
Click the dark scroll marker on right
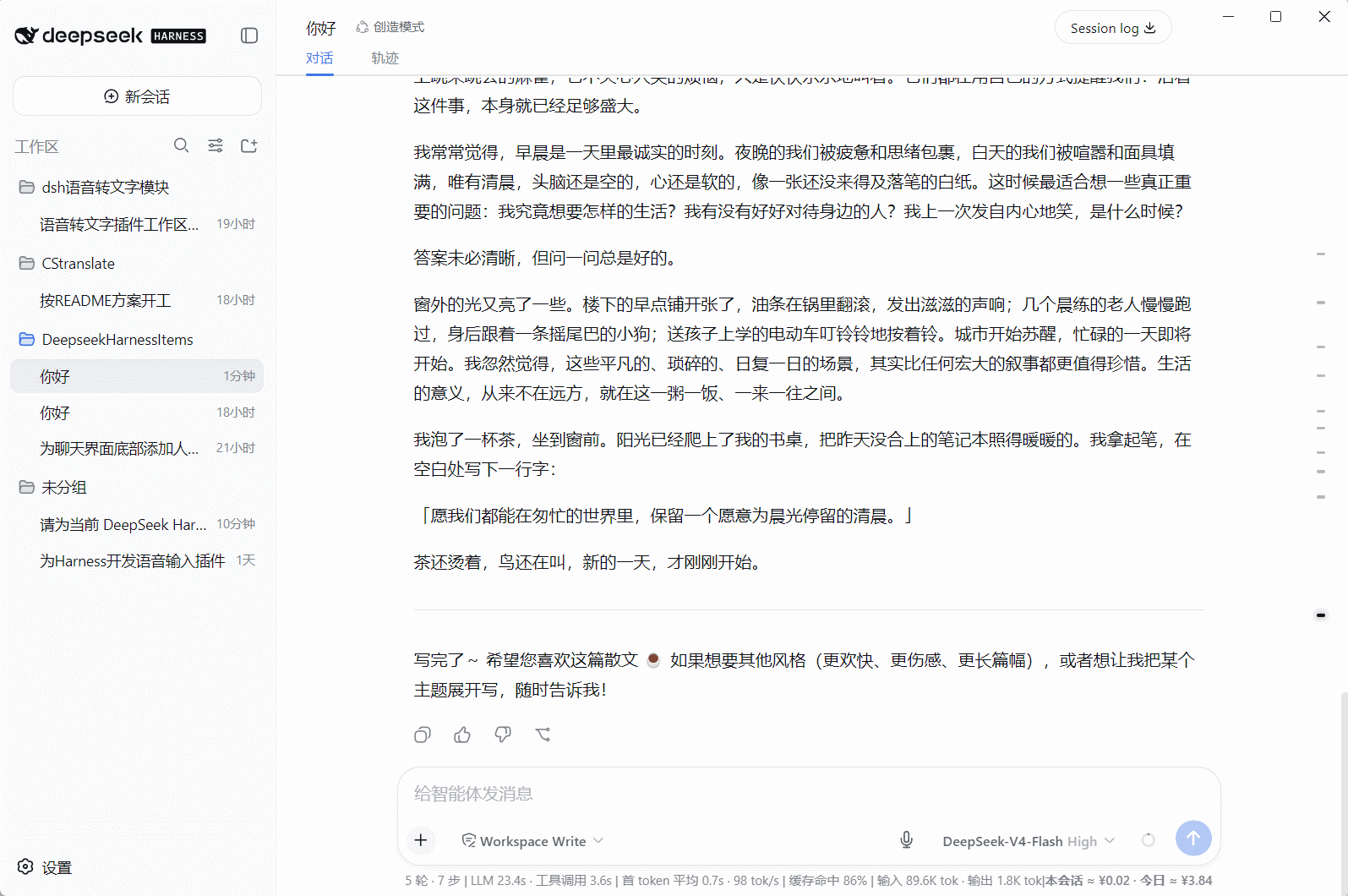[1320, 615]
